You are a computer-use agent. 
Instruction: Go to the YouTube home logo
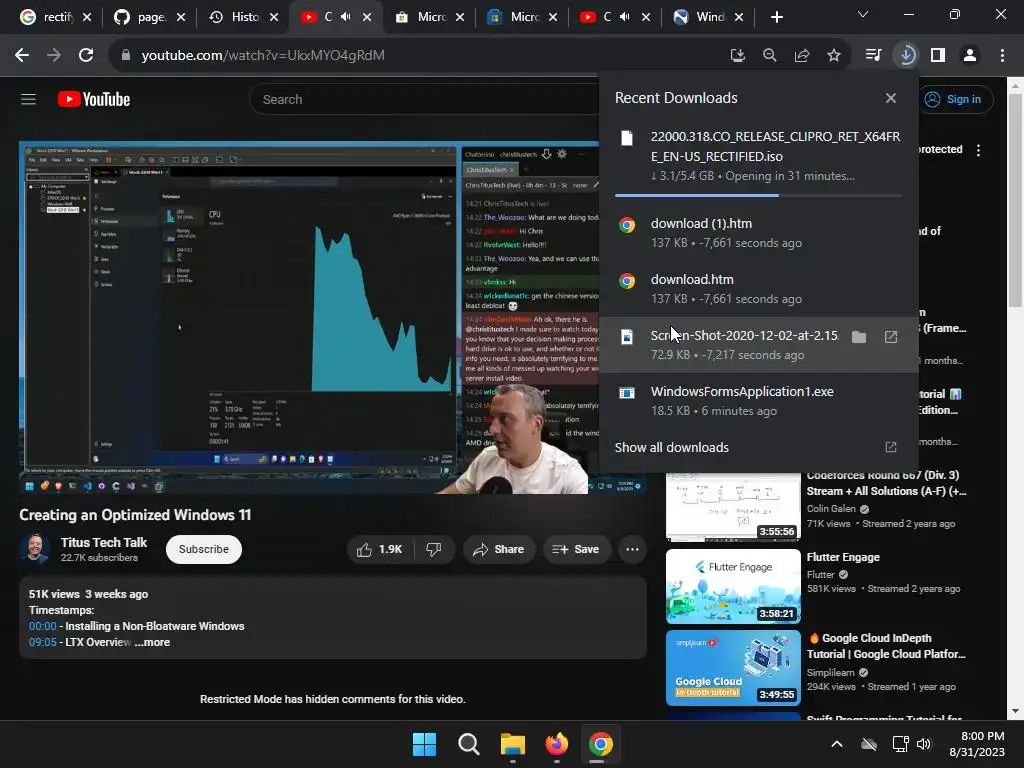click(94, 99)
